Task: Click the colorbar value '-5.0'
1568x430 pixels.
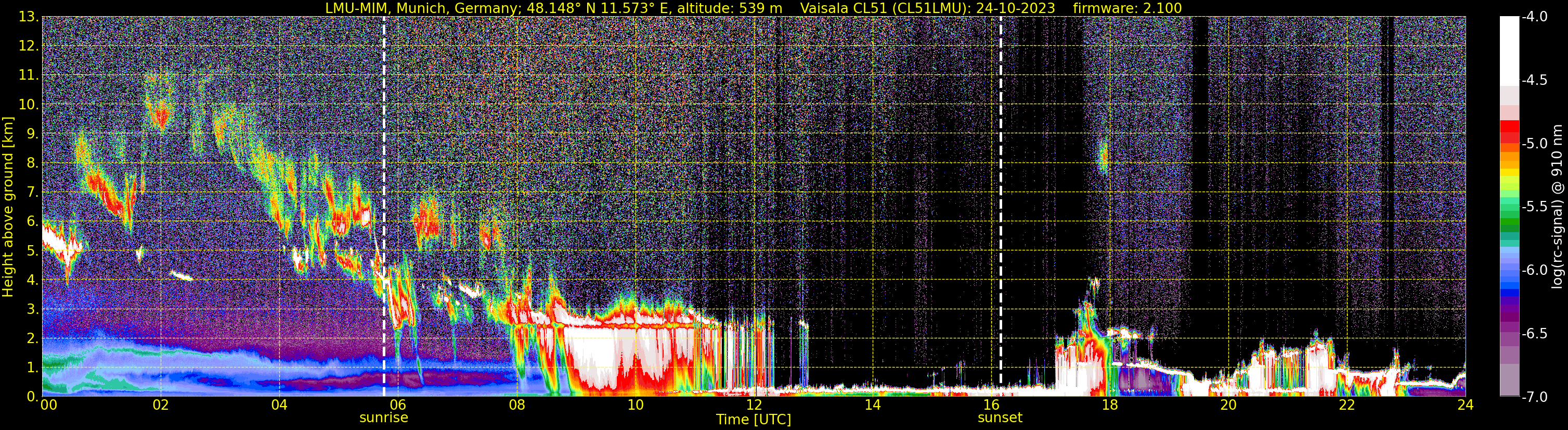Action: coord(1535,144)
